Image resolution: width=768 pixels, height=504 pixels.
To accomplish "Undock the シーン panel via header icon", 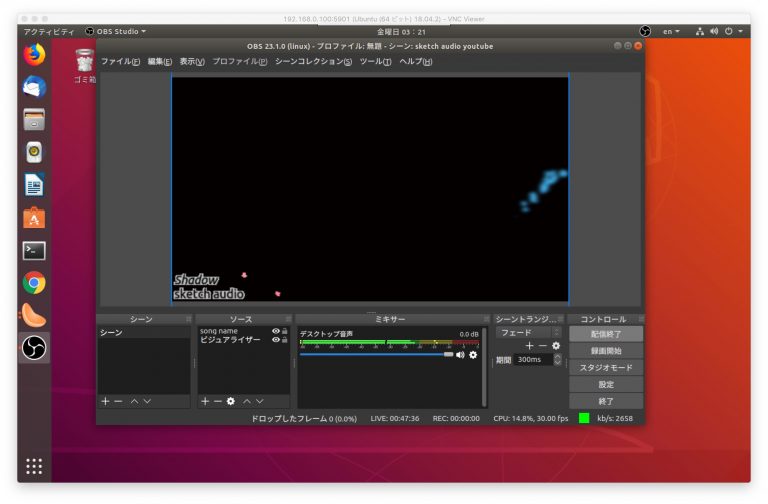I will point(188,319).
